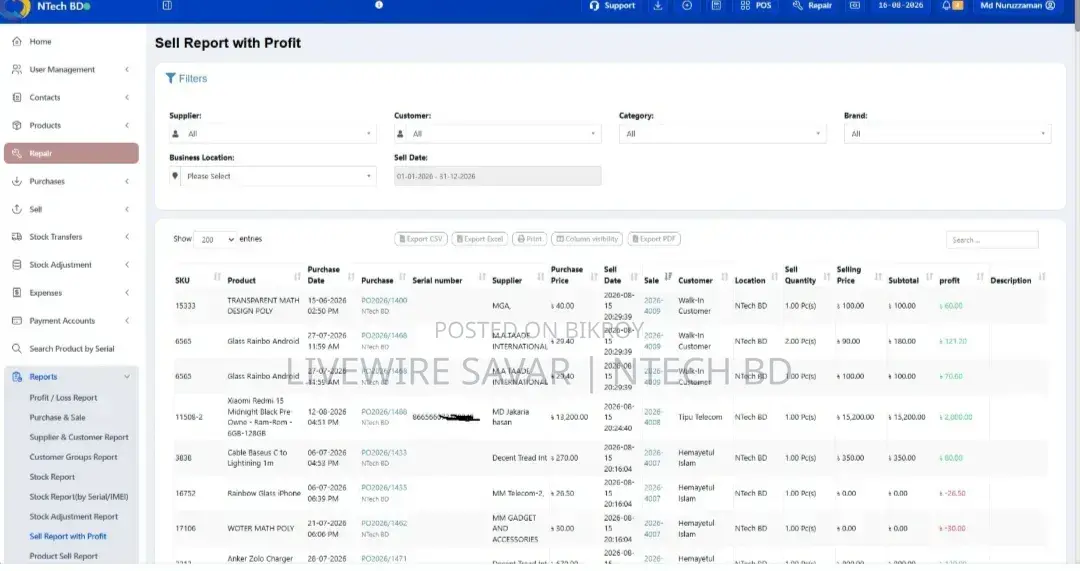
Task: Open Stock Report(by Serial/IMEI)
Action: coord(79,497)
